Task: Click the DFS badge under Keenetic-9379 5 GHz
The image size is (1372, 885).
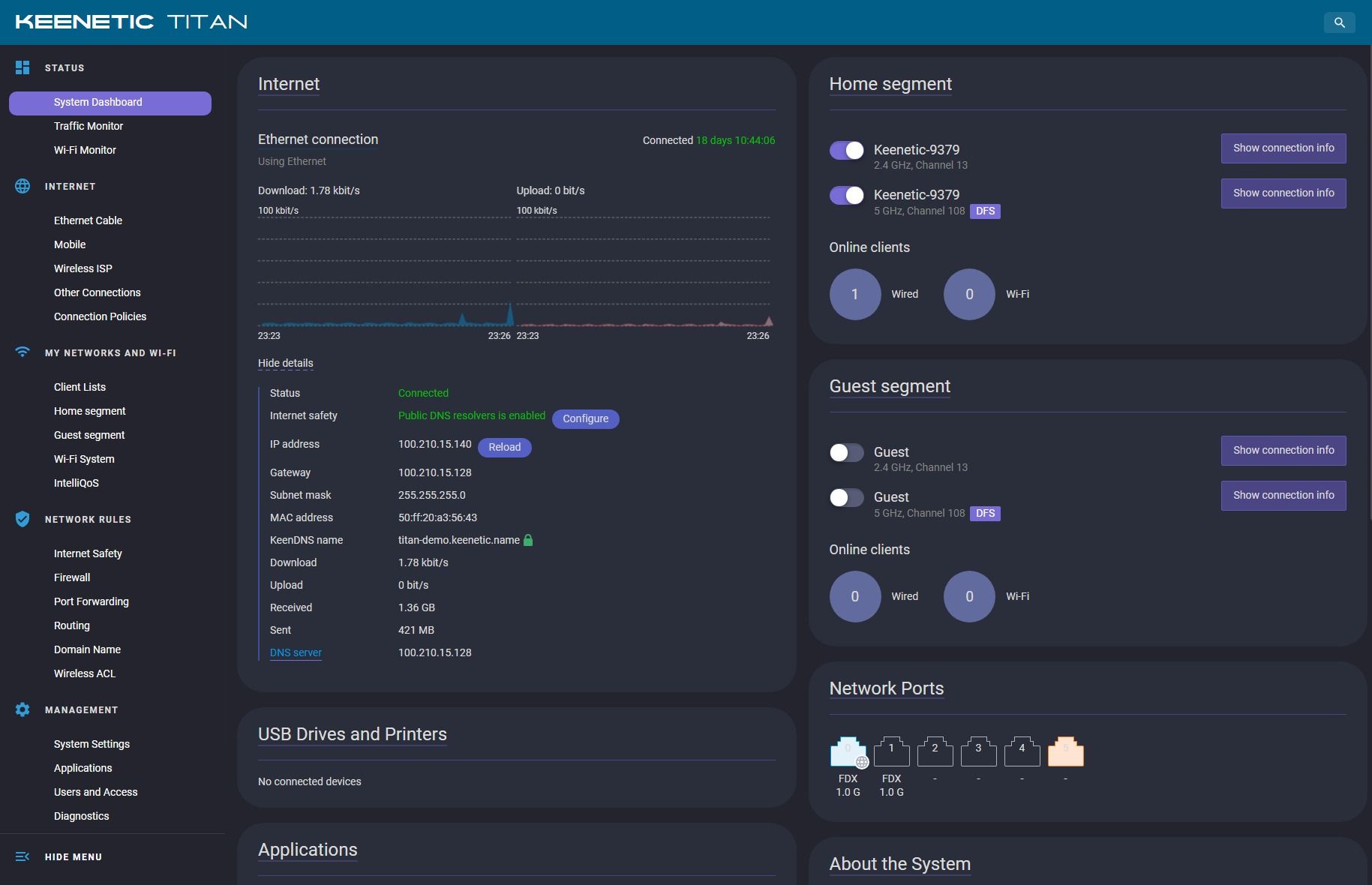Action: click(986, 211)
